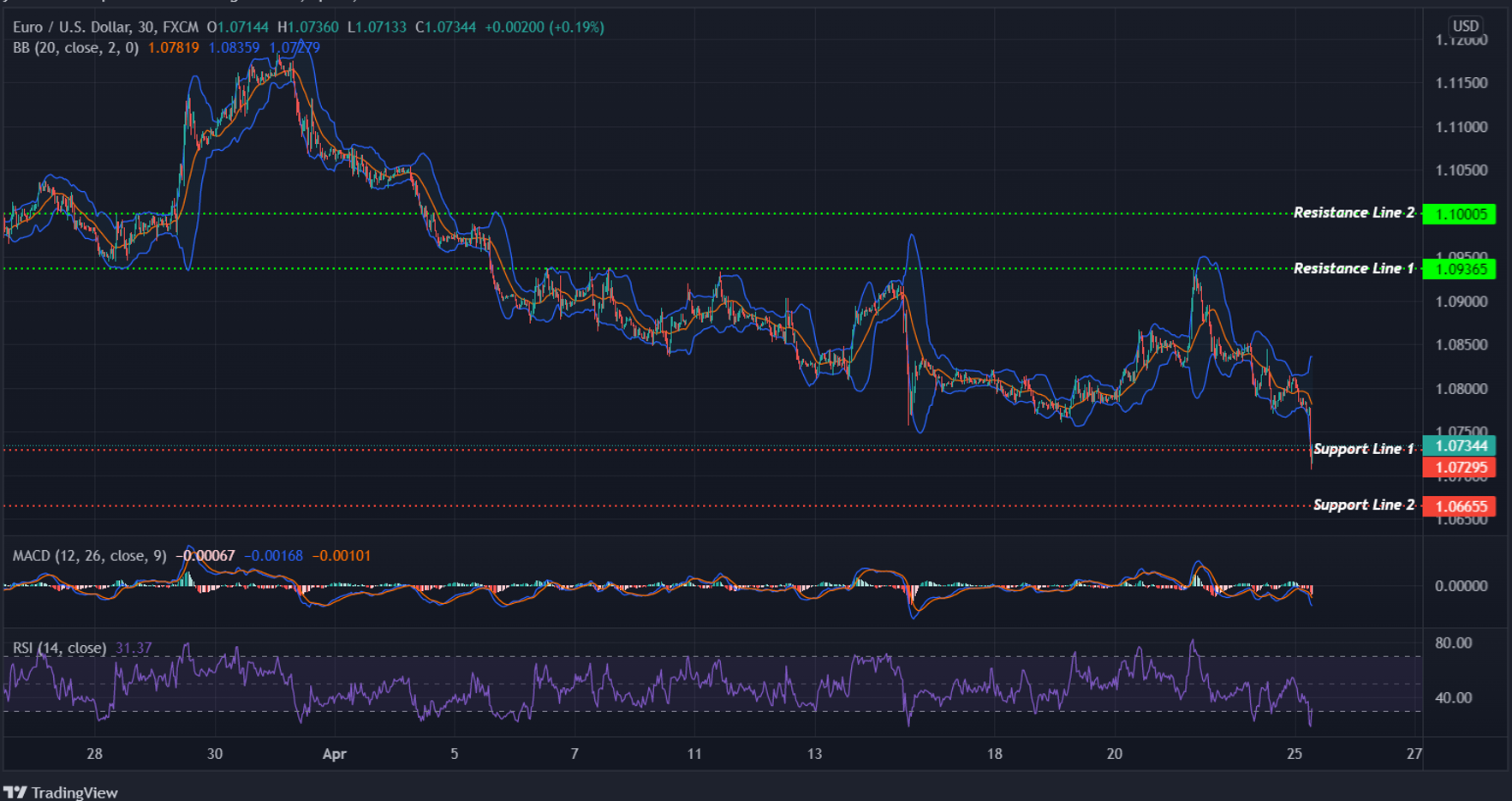1512x801 pixels.
Task: Select the Resistance Line 2 label
Action: coord(1353,212)
